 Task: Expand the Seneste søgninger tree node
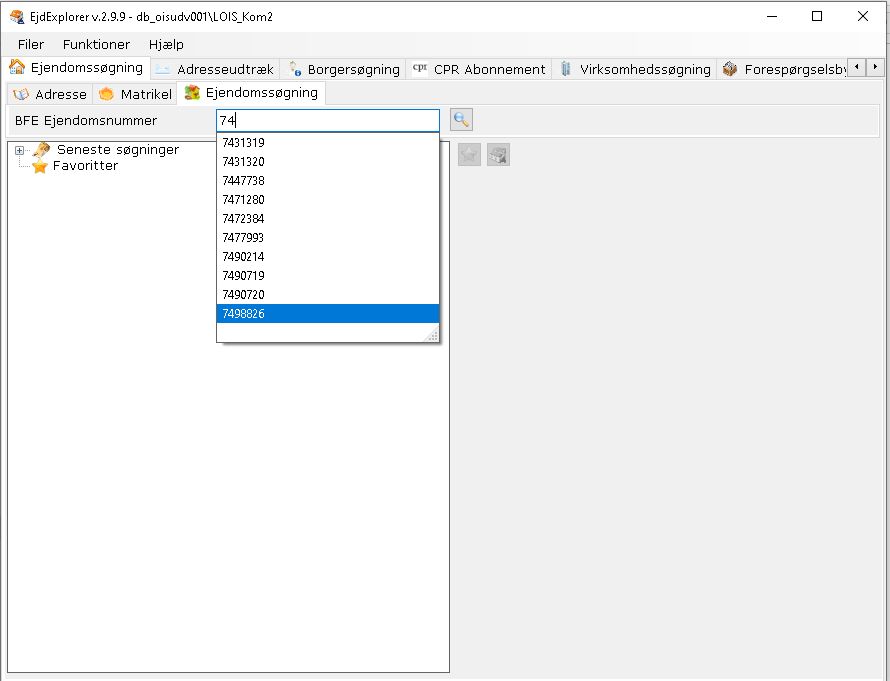19,150
